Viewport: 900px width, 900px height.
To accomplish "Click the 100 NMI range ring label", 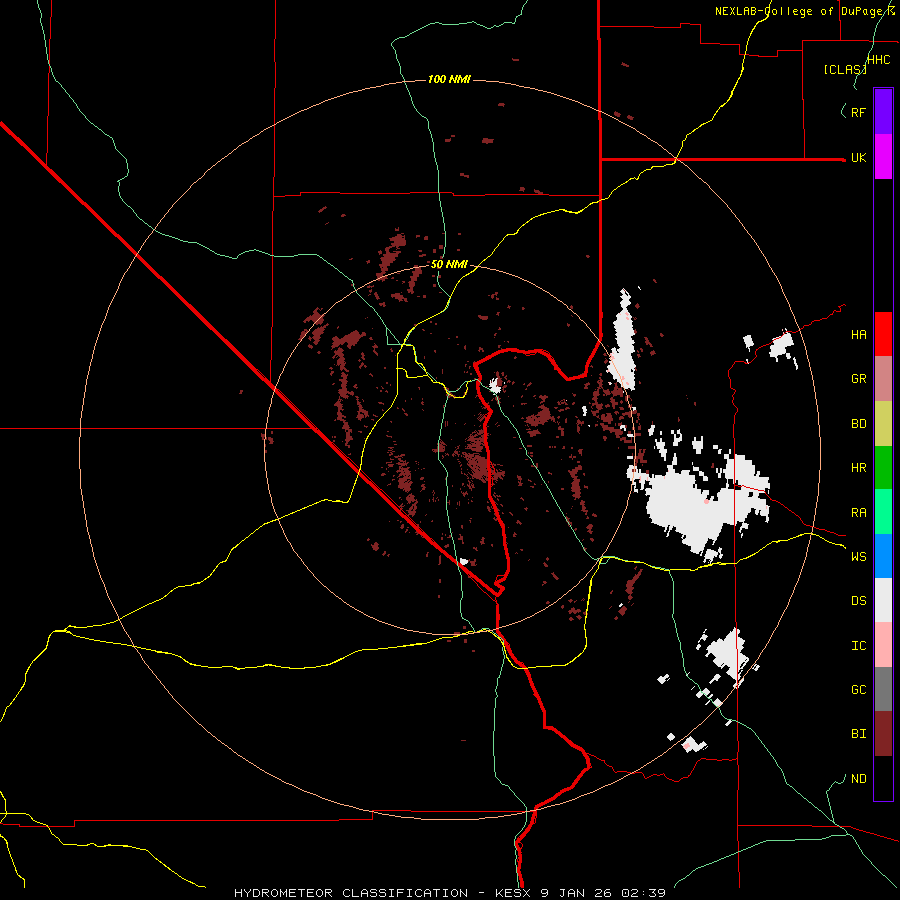I will 449,79.
